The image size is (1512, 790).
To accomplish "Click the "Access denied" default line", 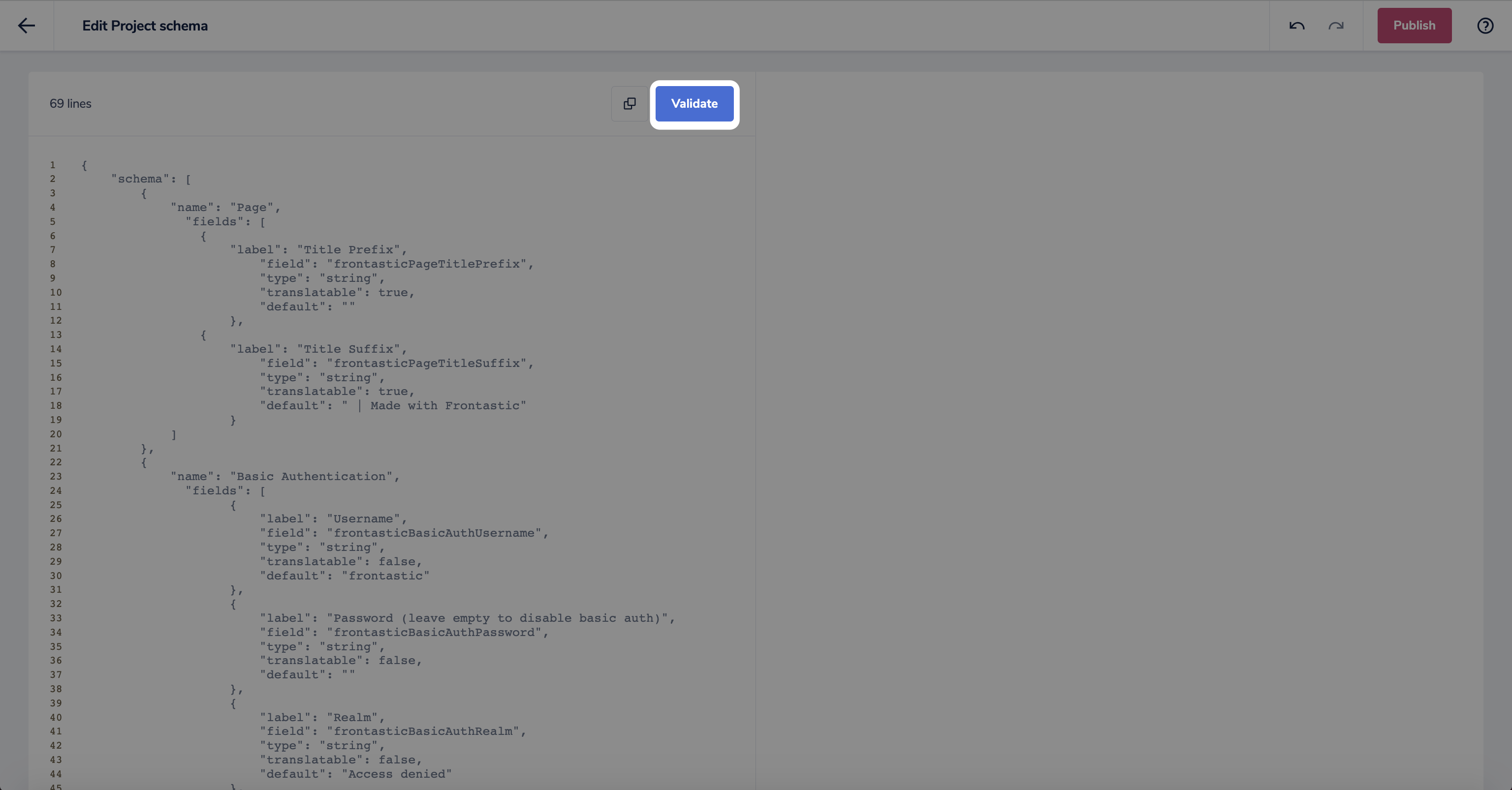I will click(356, 774).
